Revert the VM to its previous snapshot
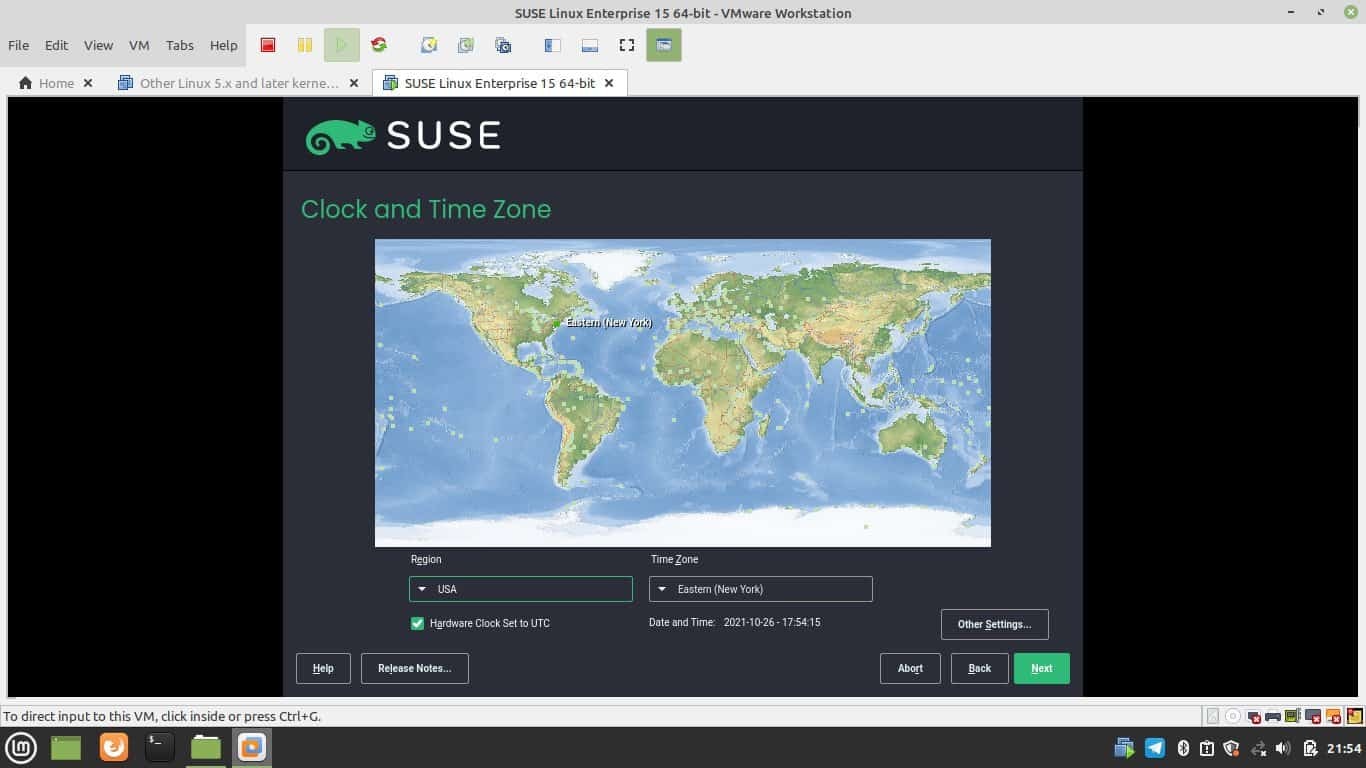The image size is (1366, 768). point(466,45)
